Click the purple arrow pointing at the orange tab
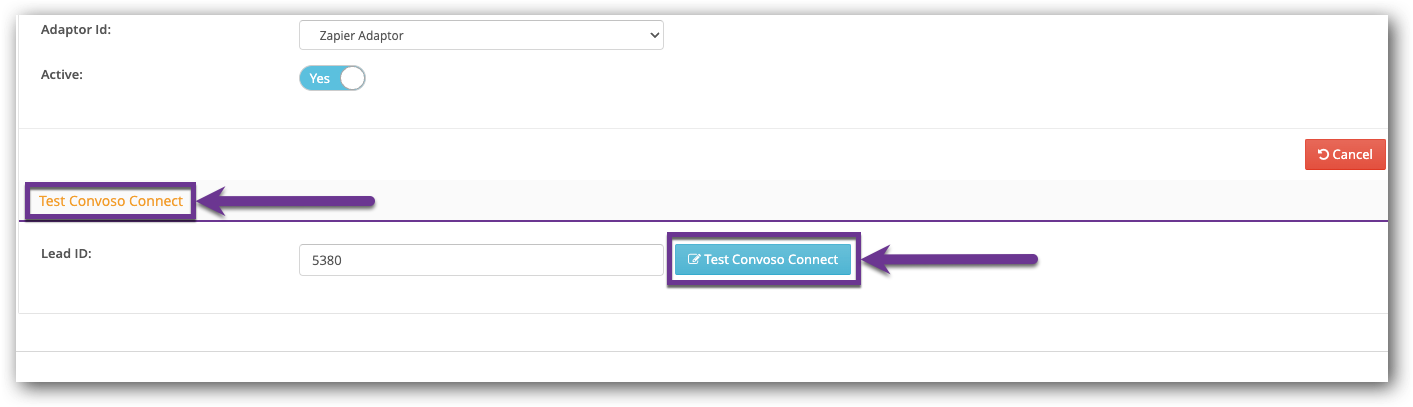Screen dimensions: 1413x407 click(286, 202)
